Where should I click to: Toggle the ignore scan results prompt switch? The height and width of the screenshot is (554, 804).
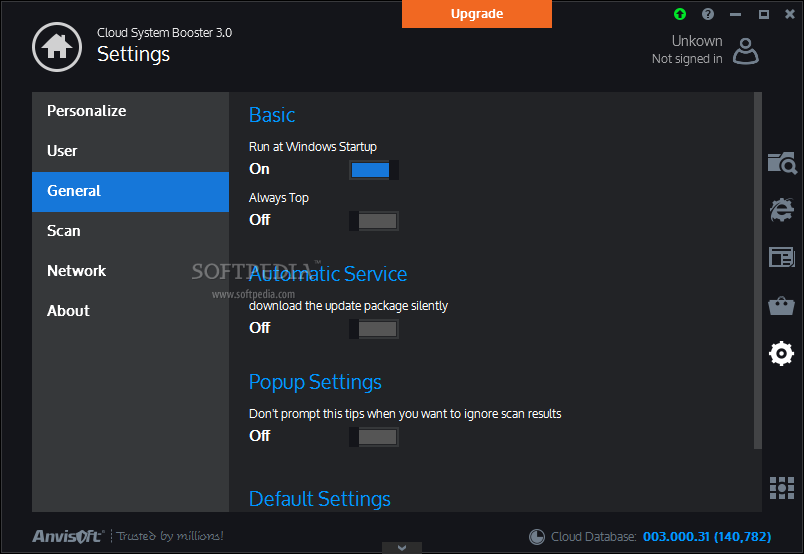coord(374,437)
